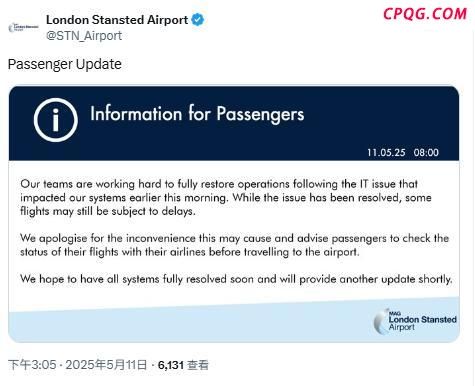The image size is (475, 386).
Task: Click the 11.05.25 date in banner
Action: pyautogui.click(x=386, y=153)
